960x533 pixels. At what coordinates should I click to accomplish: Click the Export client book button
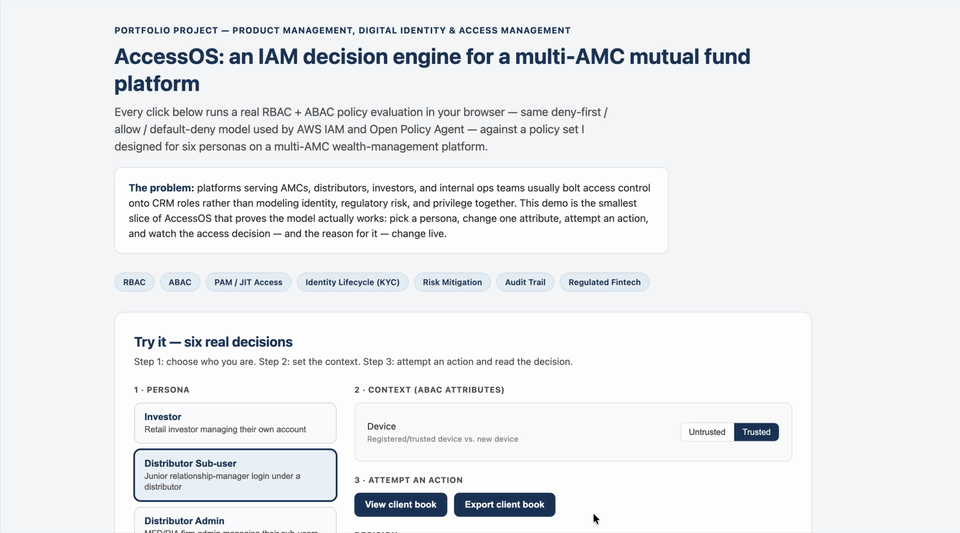[504, 505]
